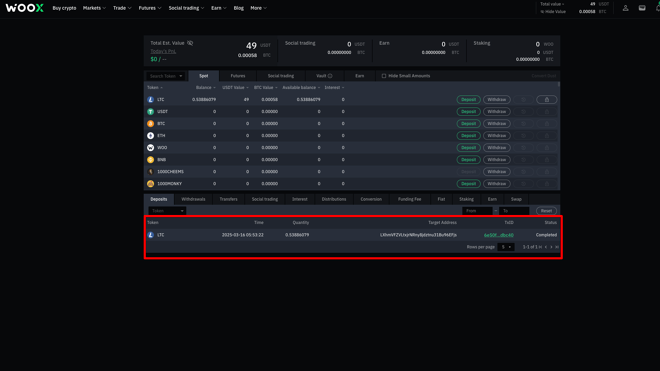Screen dimensions: 660x371
Task: Click Deposit for ETH
Action: point(468,136)
